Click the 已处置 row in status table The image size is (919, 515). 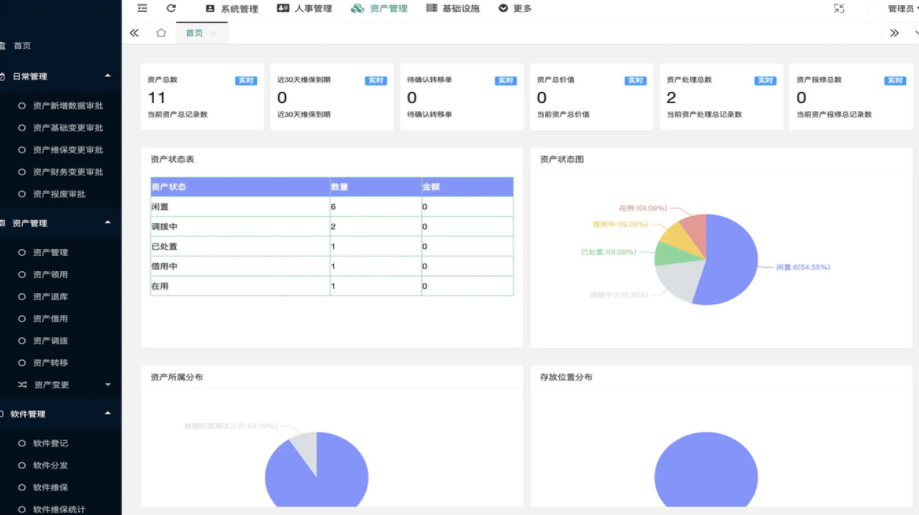[x=332, y=247]
